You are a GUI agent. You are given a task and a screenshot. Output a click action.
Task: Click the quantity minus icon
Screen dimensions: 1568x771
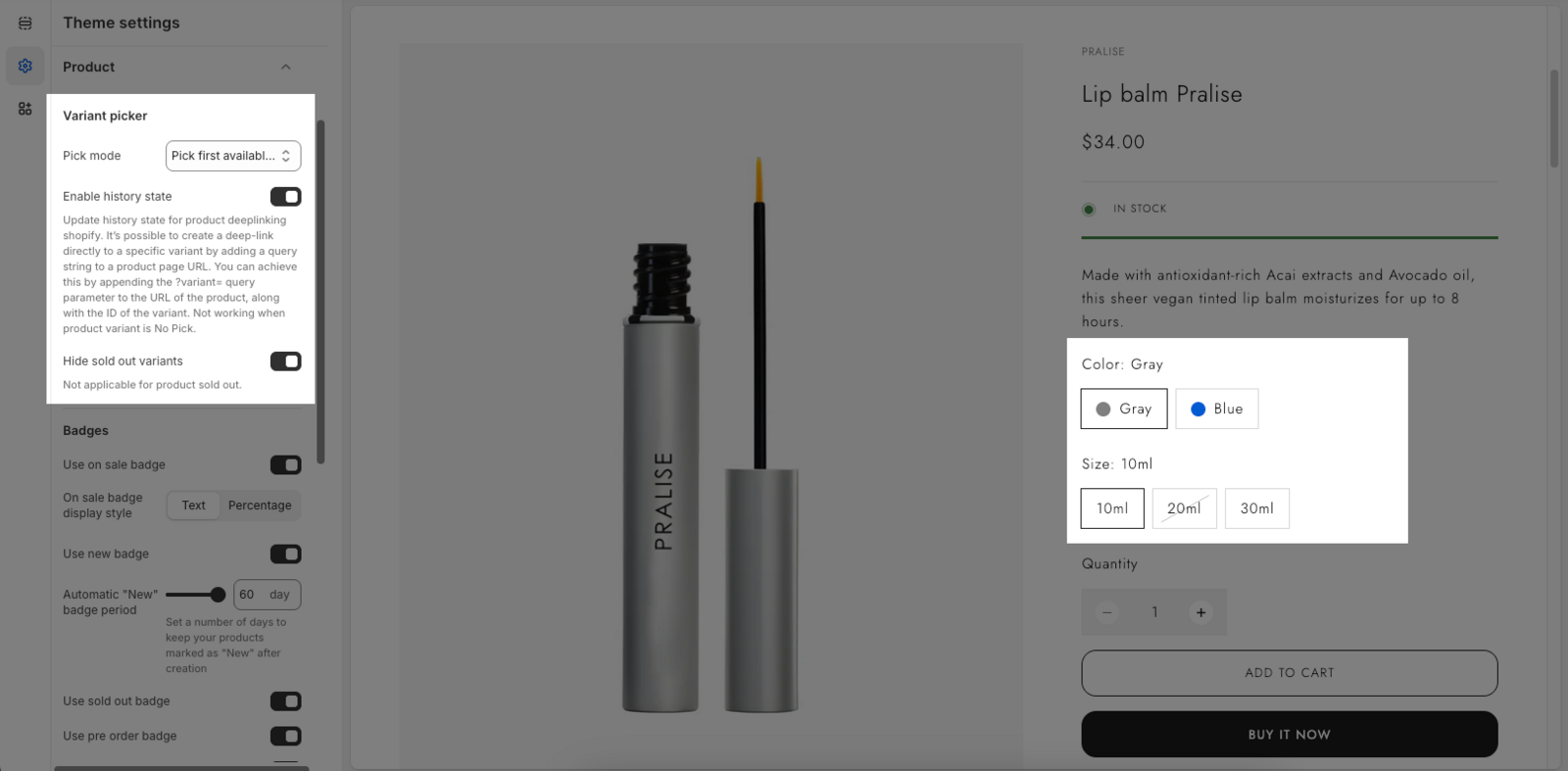coord(1107,612)
